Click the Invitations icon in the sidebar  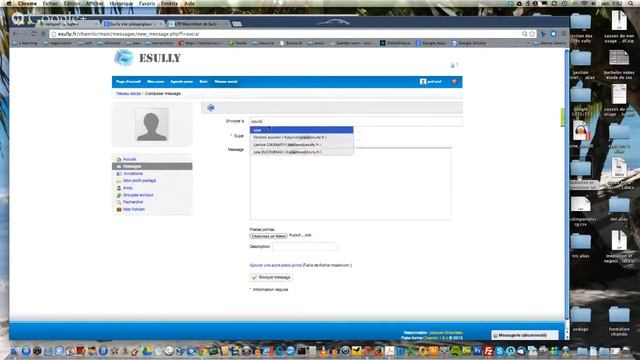coord(119,173)
